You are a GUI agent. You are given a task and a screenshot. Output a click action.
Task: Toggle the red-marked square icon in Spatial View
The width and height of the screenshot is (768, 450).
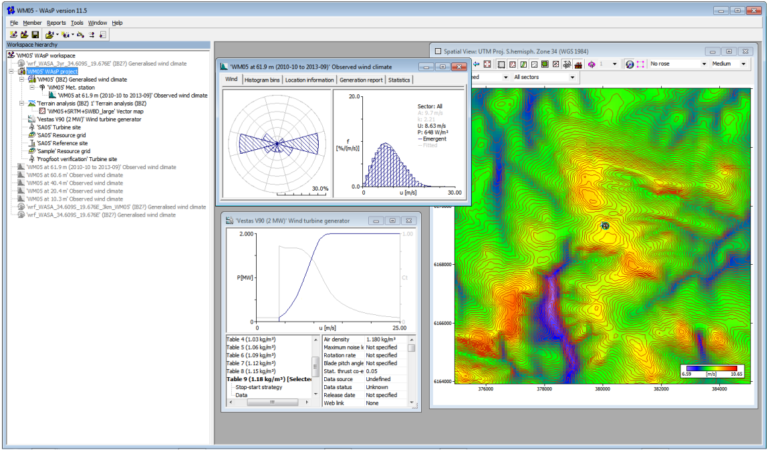point(555,64)
